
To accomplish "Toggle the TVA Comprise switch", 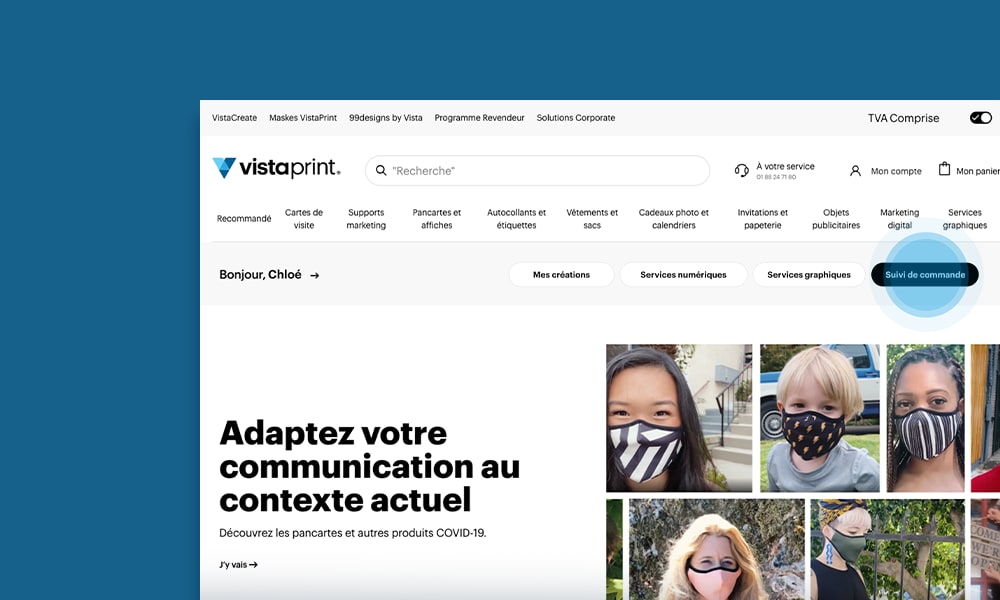I will [980, 117].
